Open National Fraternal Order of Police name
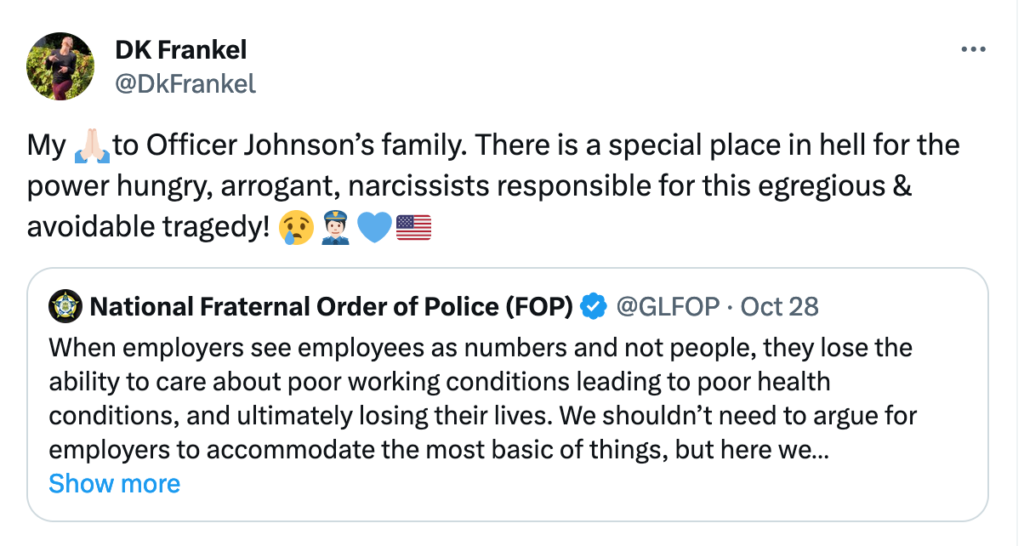This screenshot has height=546, width=1024. (330, 307)
